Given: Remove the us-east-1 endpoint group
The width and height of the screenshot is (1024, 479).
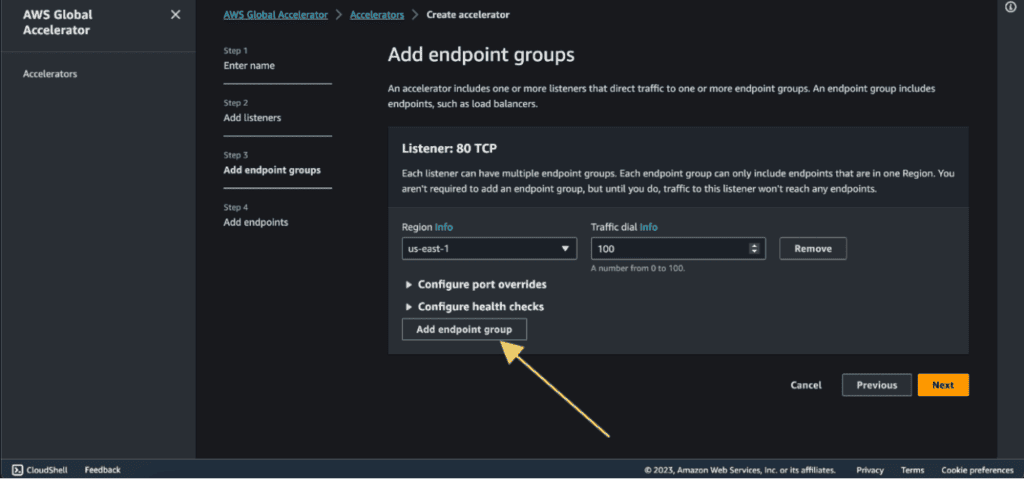Looking at the screenshot, I should tap(813, 248).
